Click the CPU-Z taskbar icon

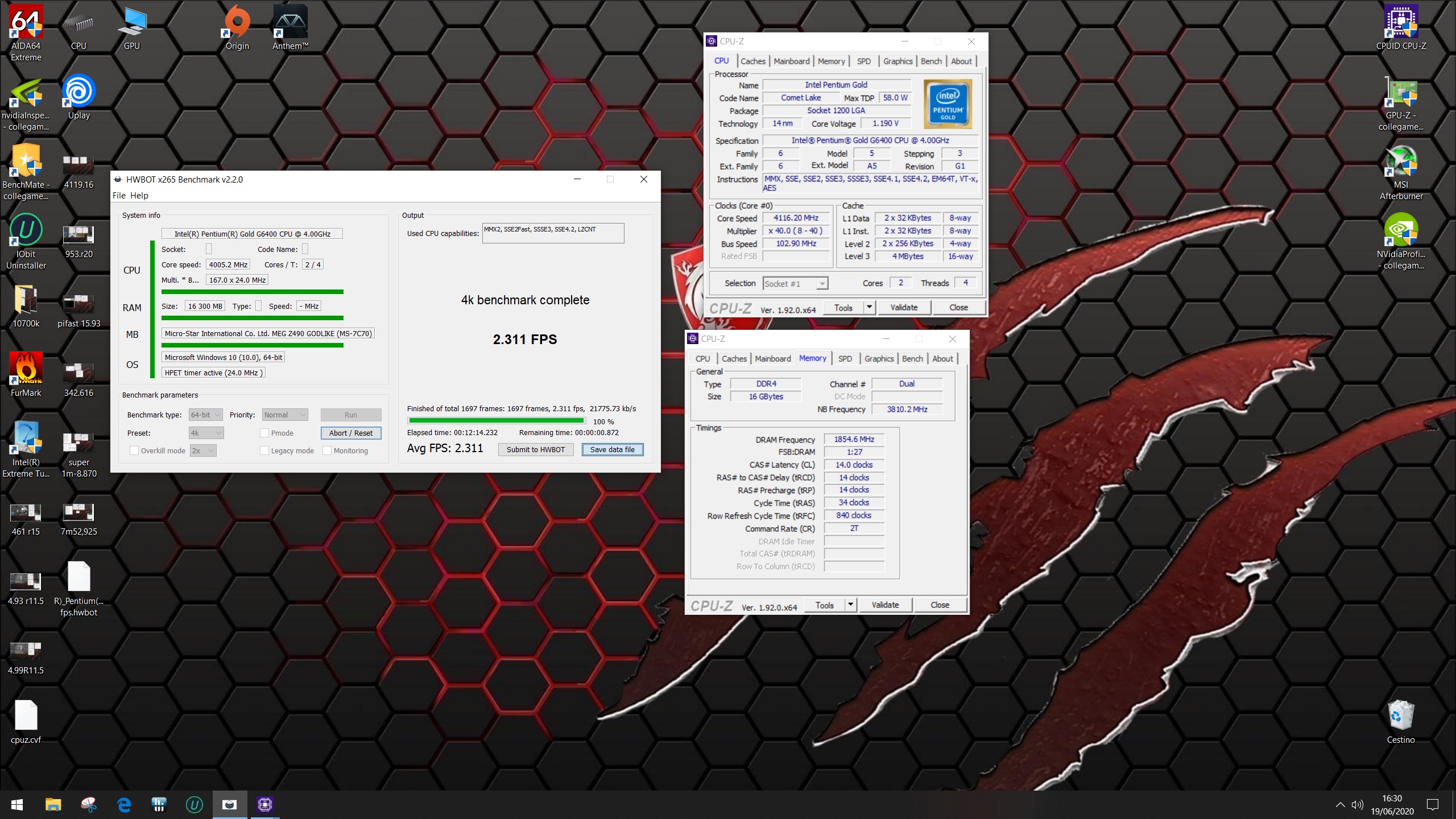coord(265,805)
